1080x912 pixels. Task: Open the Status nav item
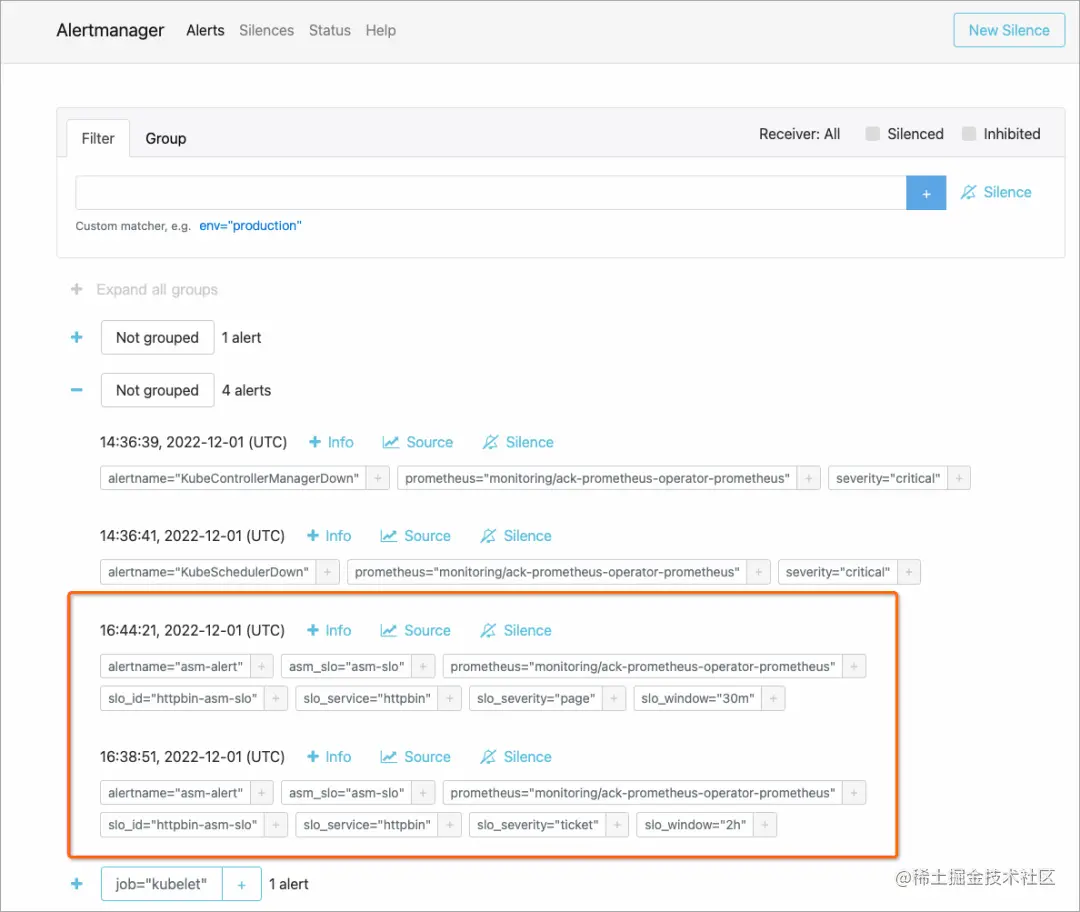[330, 30]
